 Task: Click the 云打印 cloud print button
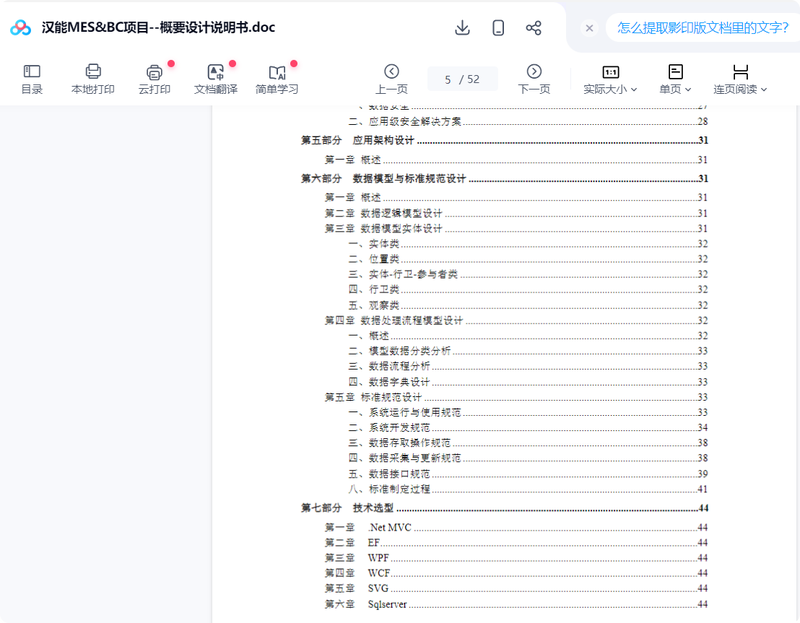[154, 80]
